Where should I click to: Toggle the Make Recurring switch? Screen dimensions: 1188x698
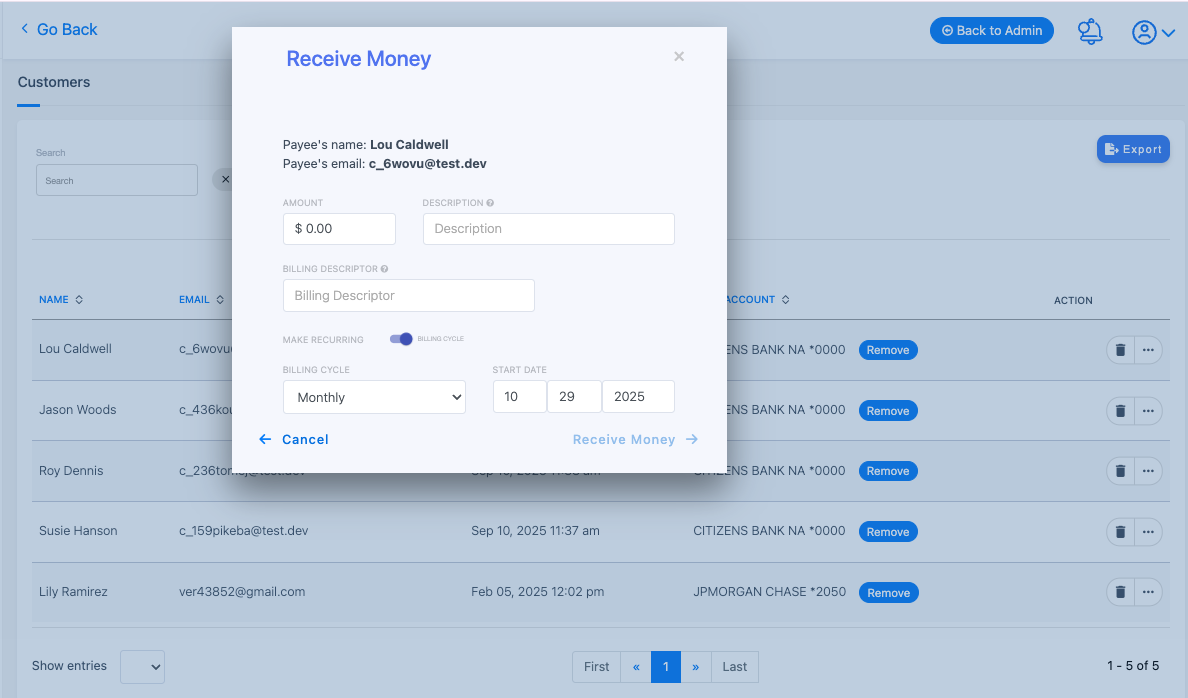[x=401, y=339]
